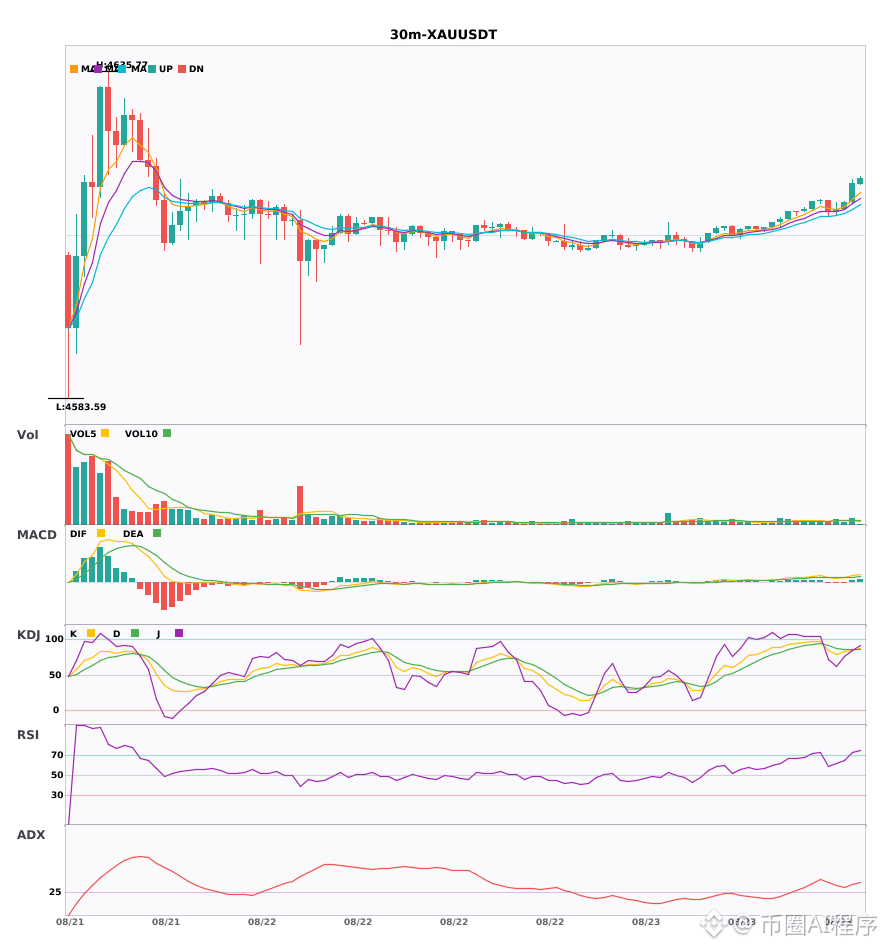This screenshot has height=950, width=885.
Task: Click the green DEA legend swatch
Action: point(157,533)
